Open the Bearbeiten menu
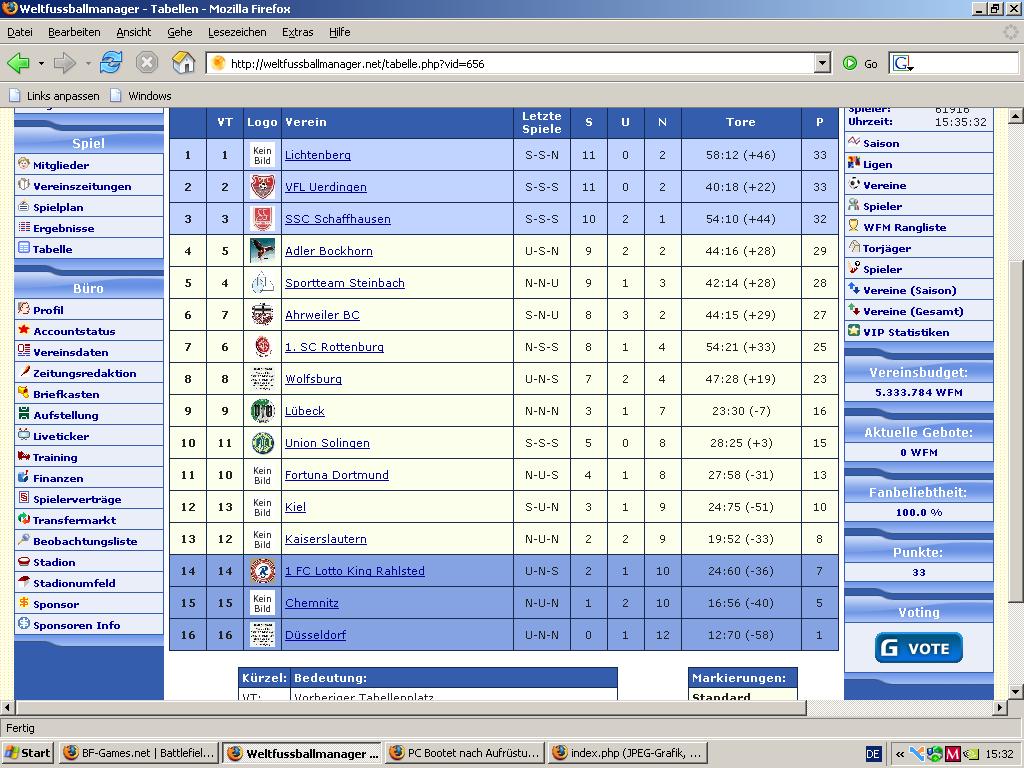Image resolution: width=1024 pixels, height=768 pixels. click(x=74, y=32)
